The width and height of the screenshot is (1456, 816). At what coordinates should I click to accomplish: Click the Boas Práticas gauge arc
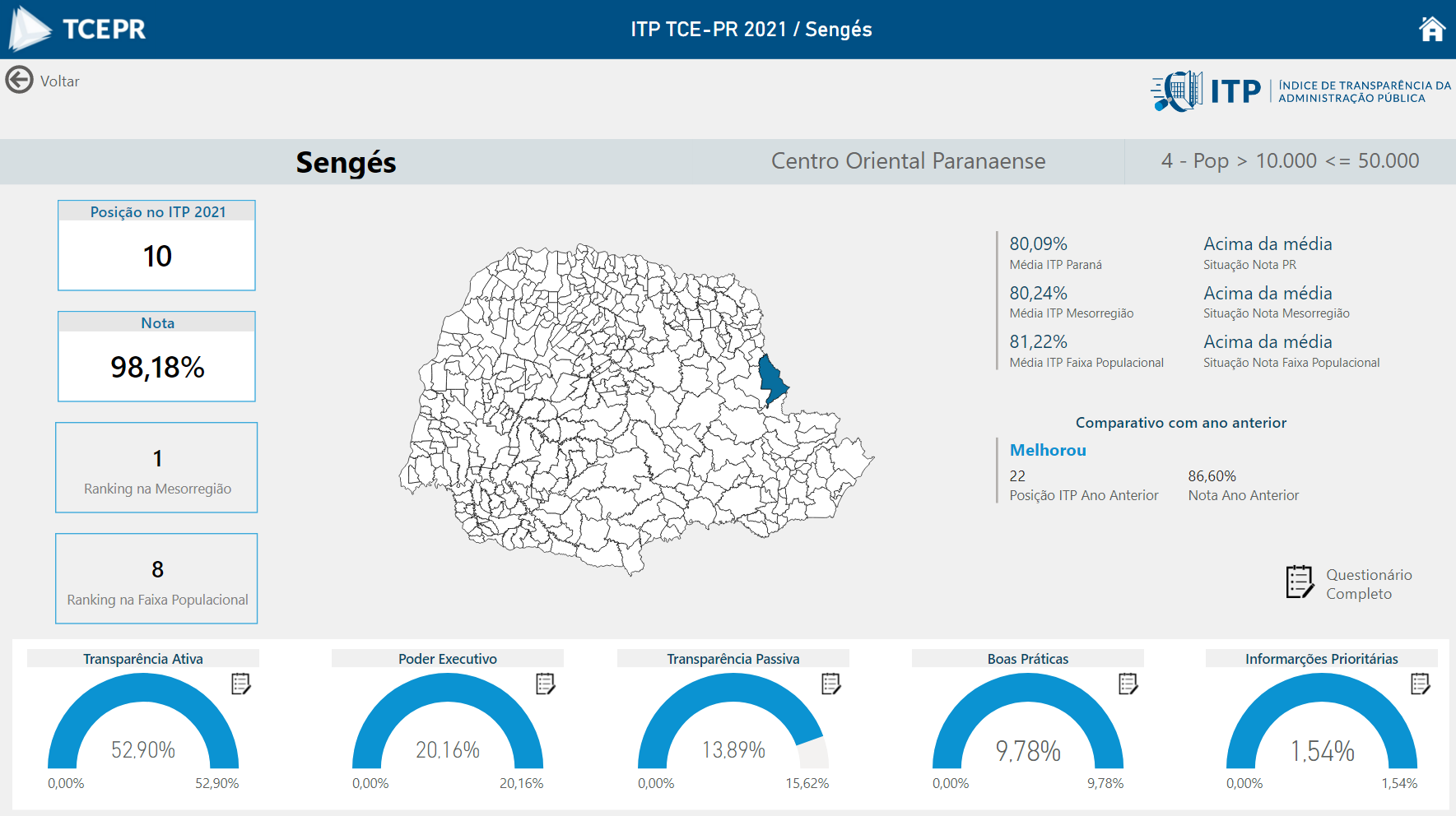(1028, 688)
